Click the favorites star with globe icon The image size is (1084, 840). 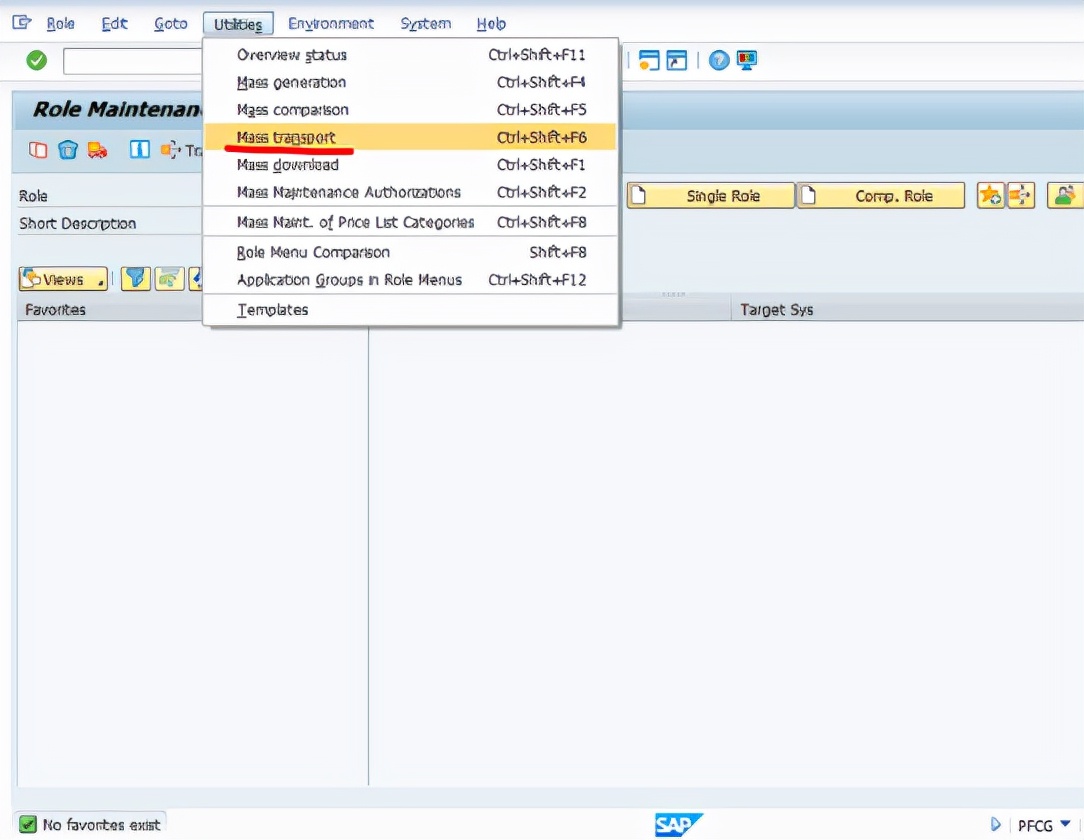click(991, 195)
